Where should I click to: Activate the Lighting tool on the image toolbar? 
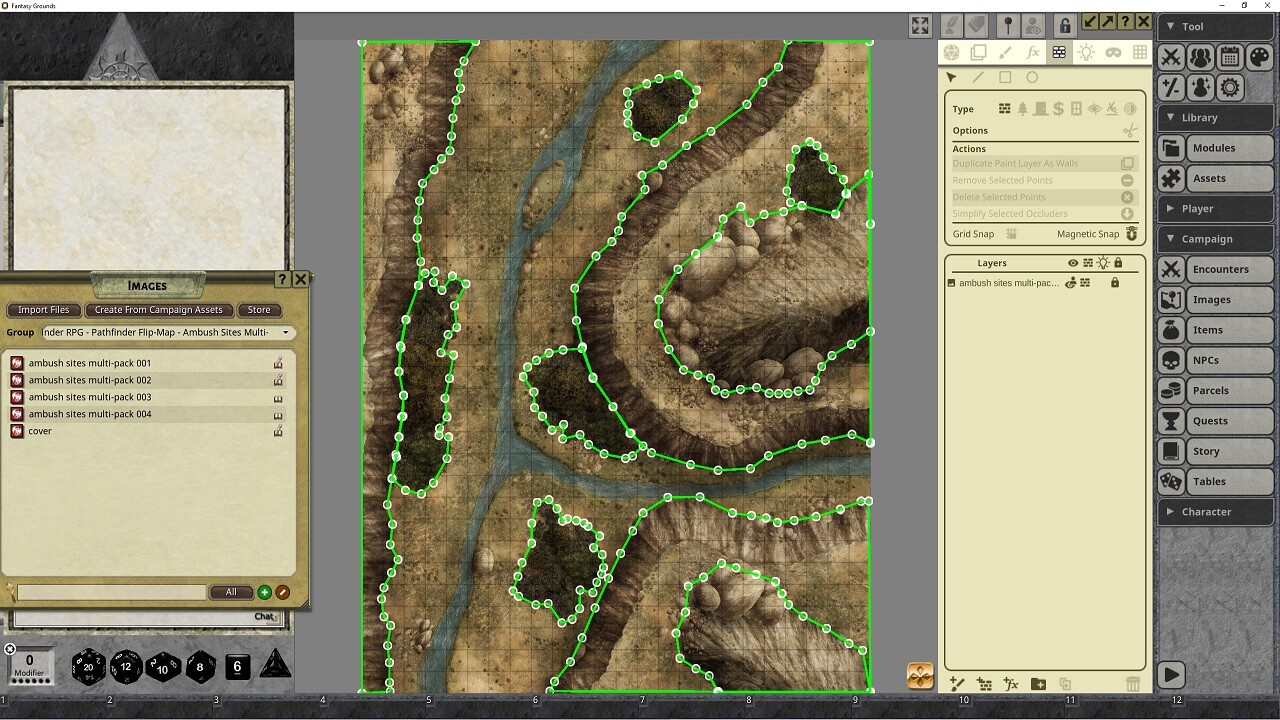pyautogui.click(x=1086, y=53)
